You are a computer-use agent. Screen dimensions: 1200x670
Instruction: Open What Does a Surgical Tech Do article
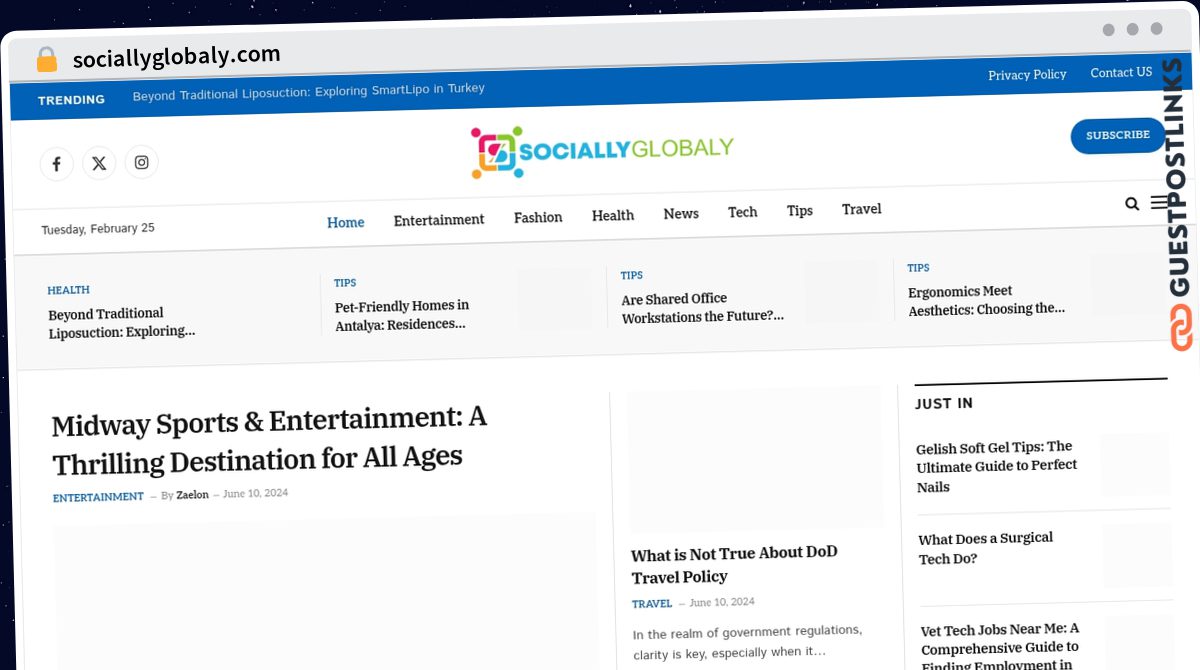coord(986,548)
